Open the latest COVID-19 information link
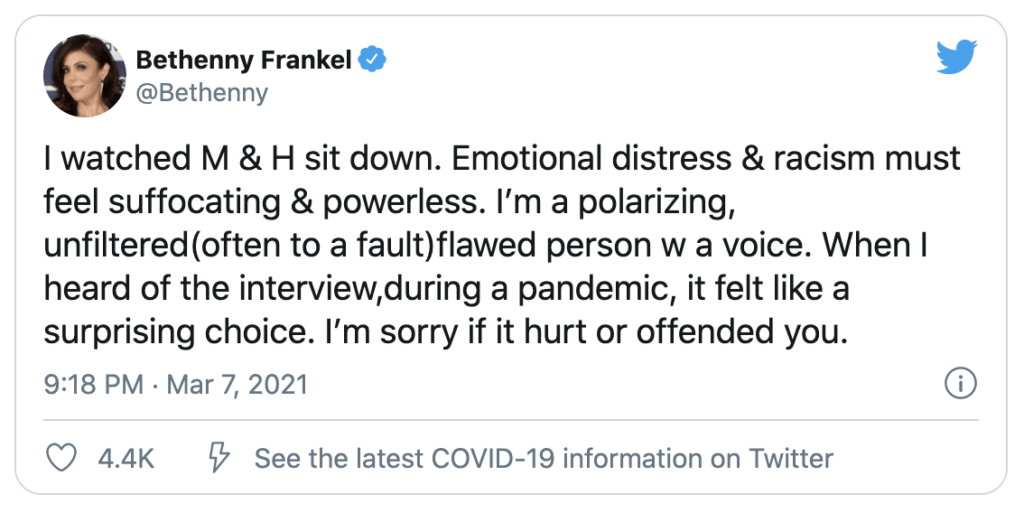 pos(543,458)
